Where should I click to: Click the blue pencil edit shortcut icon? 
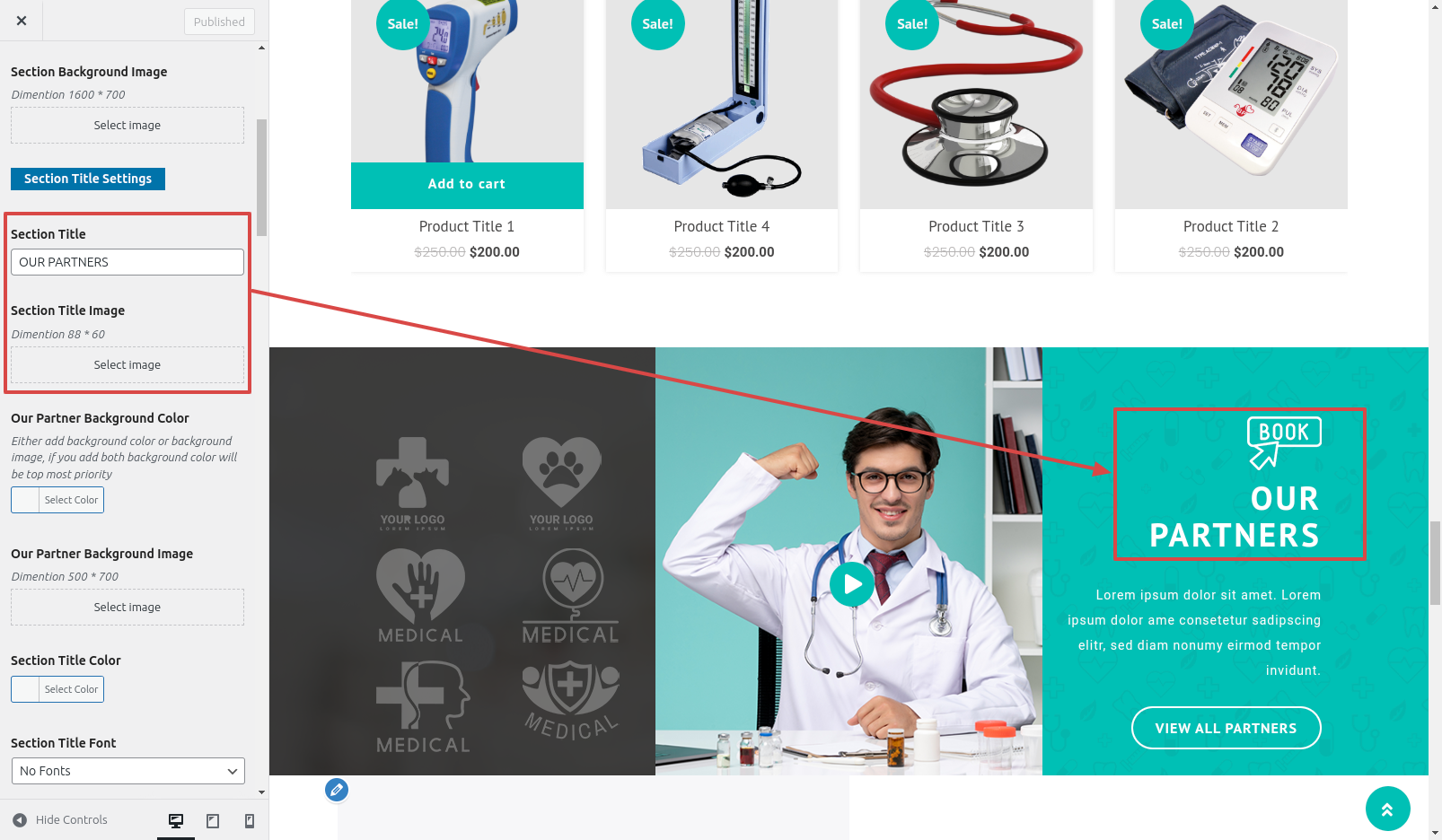337,790
